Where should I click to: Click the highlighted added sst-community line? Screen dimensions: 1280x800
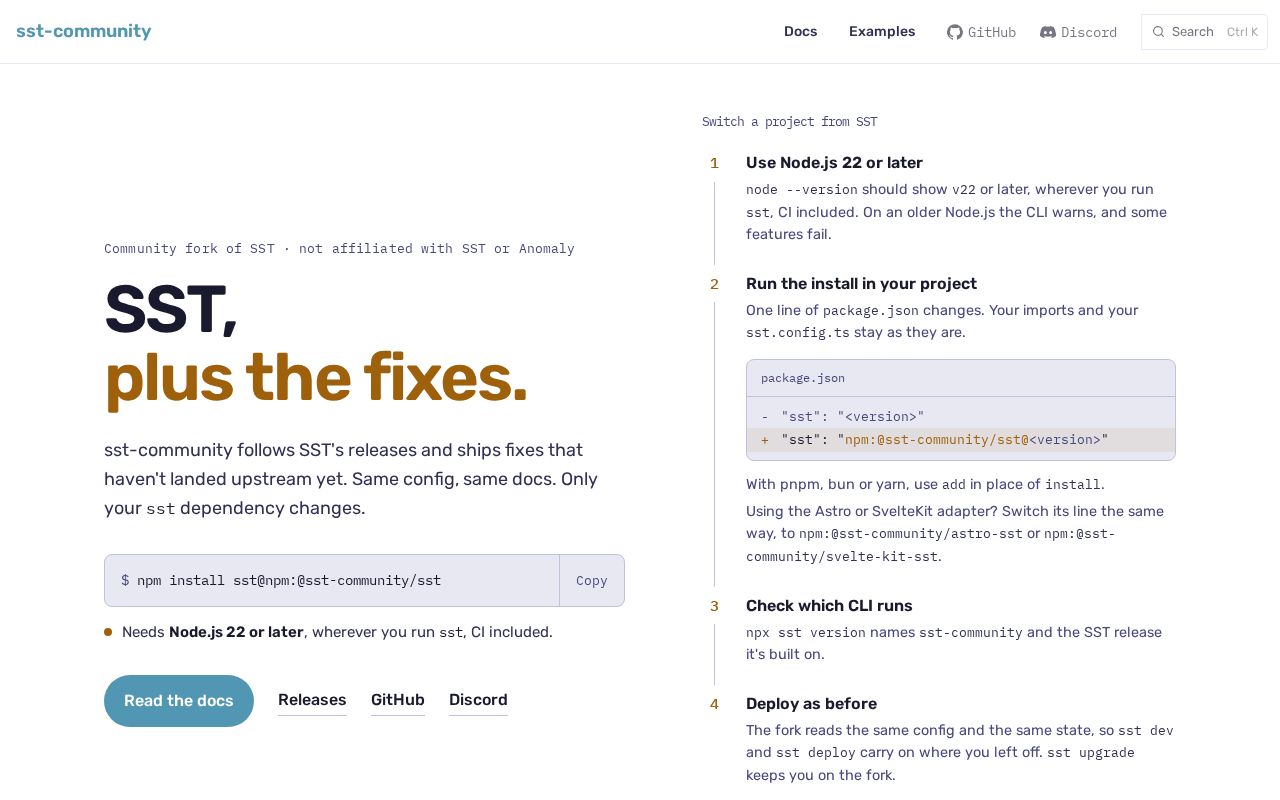click(961, 440)
